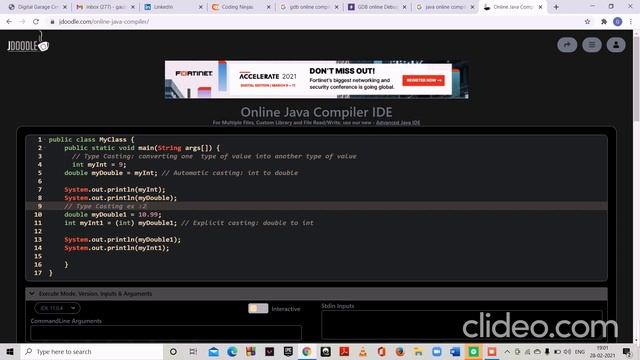Open the notification center icon
The width and height of the screenshot is (640, 360).
(x=627, y=351)
